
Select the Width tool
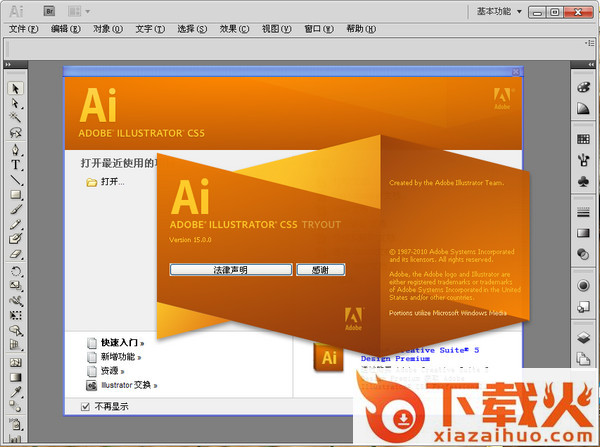click(x=15, y=301)
